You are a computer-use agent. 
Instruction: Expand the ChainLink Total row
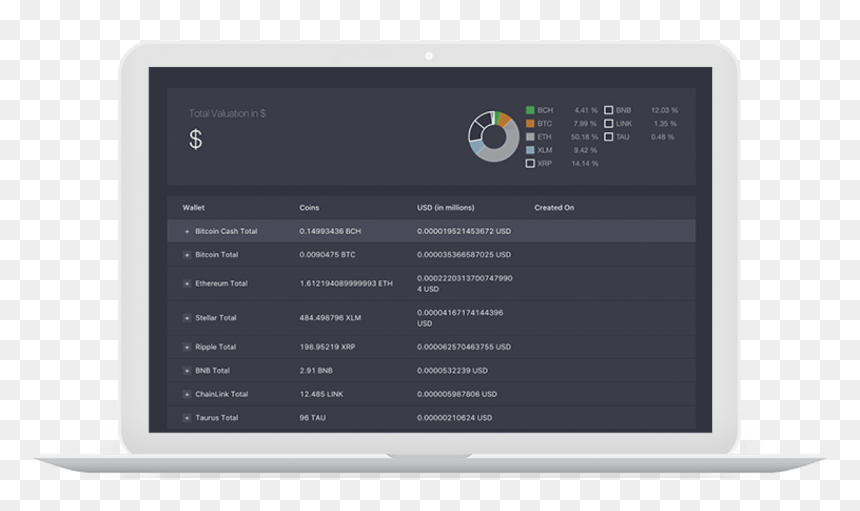(186, 394)
